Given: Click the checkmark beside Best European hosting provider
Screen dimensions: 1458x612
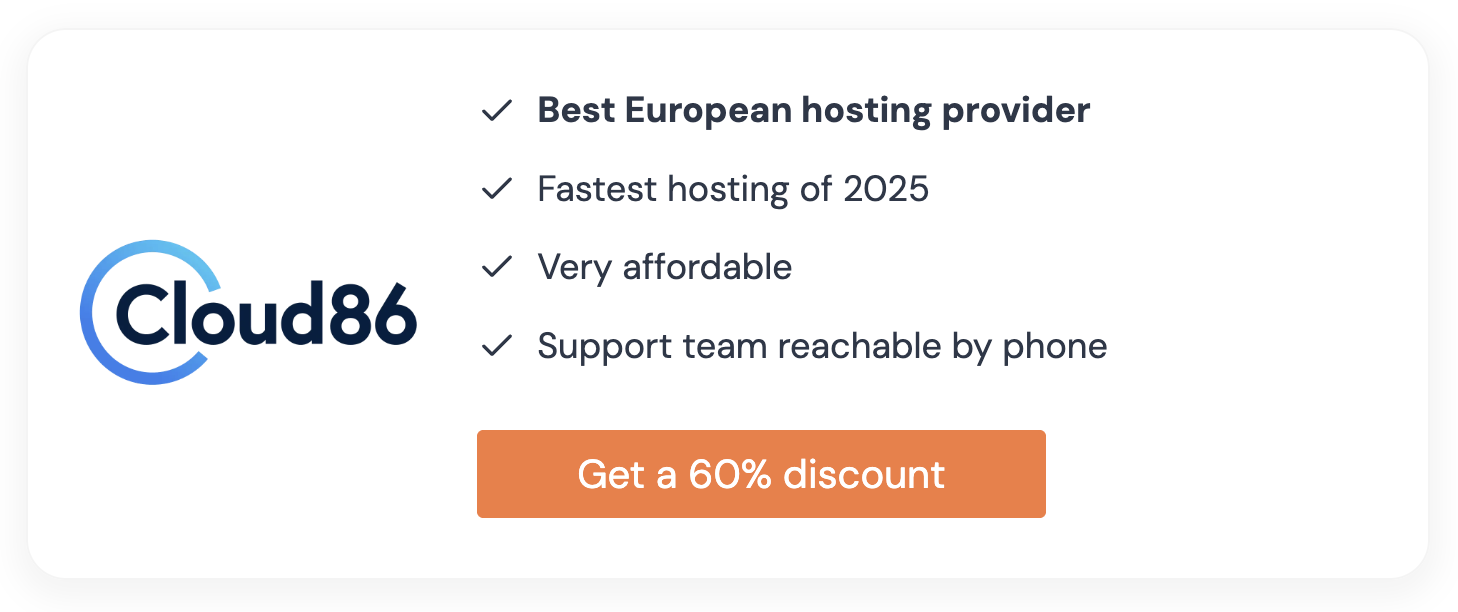Looking at the screenshot, I should [x=497, y=111].
